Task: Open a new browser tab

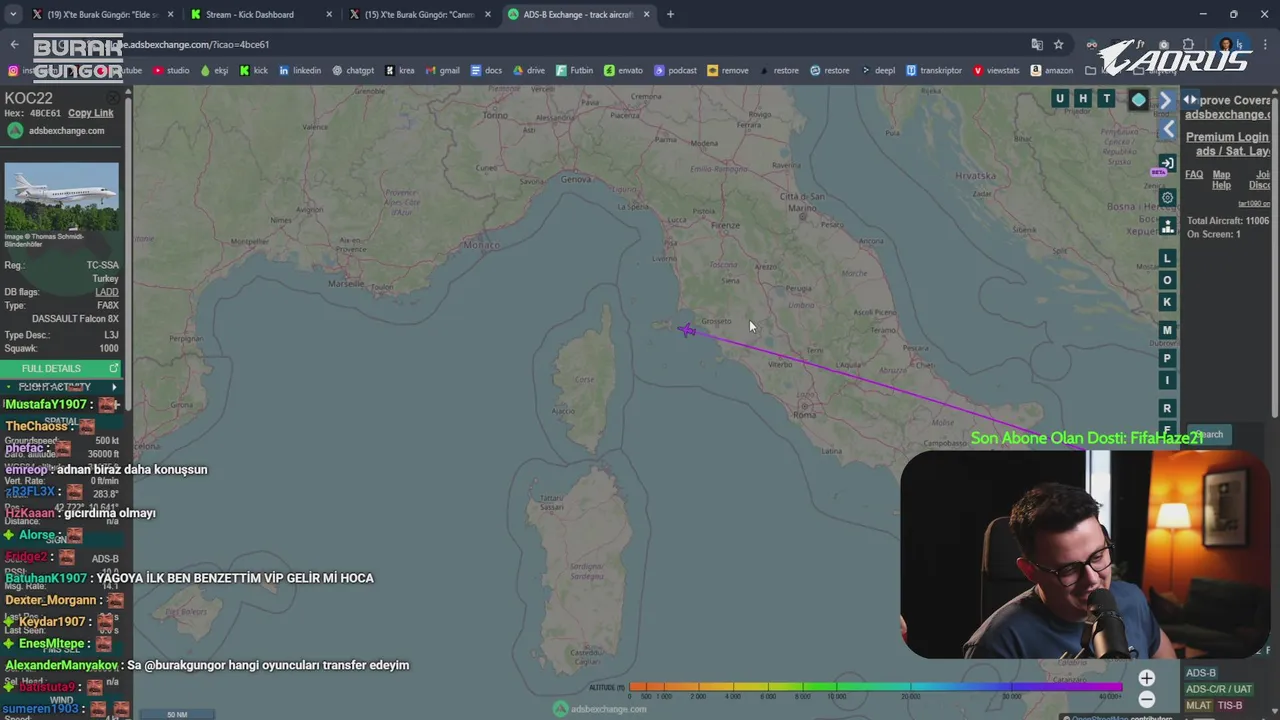Action: point(670,15)
